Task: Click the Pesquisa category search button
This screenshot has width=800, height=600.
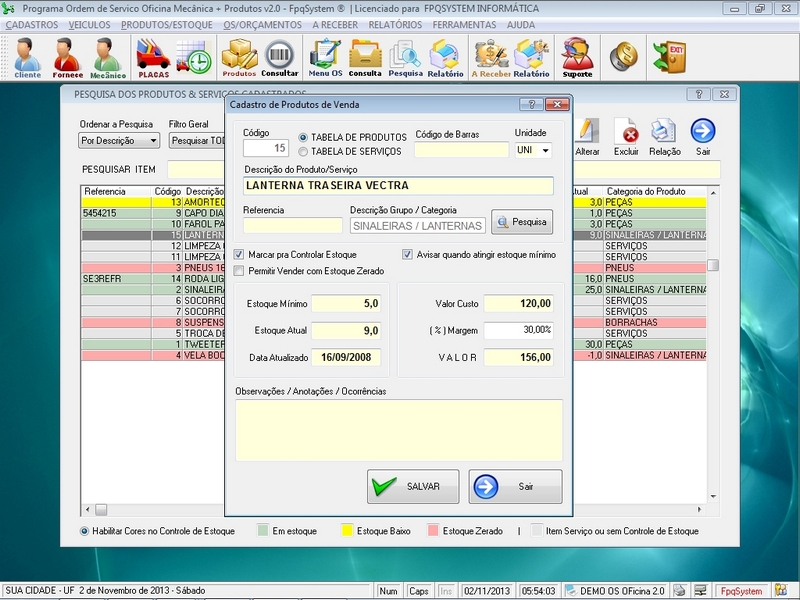Action: click(522, 222)
